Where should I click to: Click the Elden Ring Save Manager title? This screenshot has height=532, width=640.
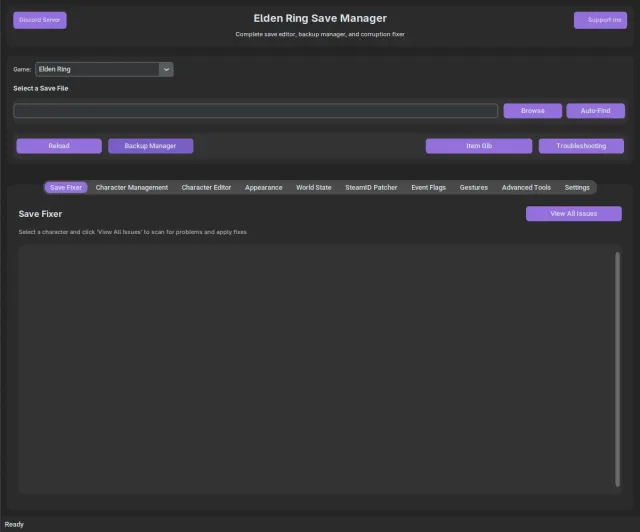pos(320,18)
